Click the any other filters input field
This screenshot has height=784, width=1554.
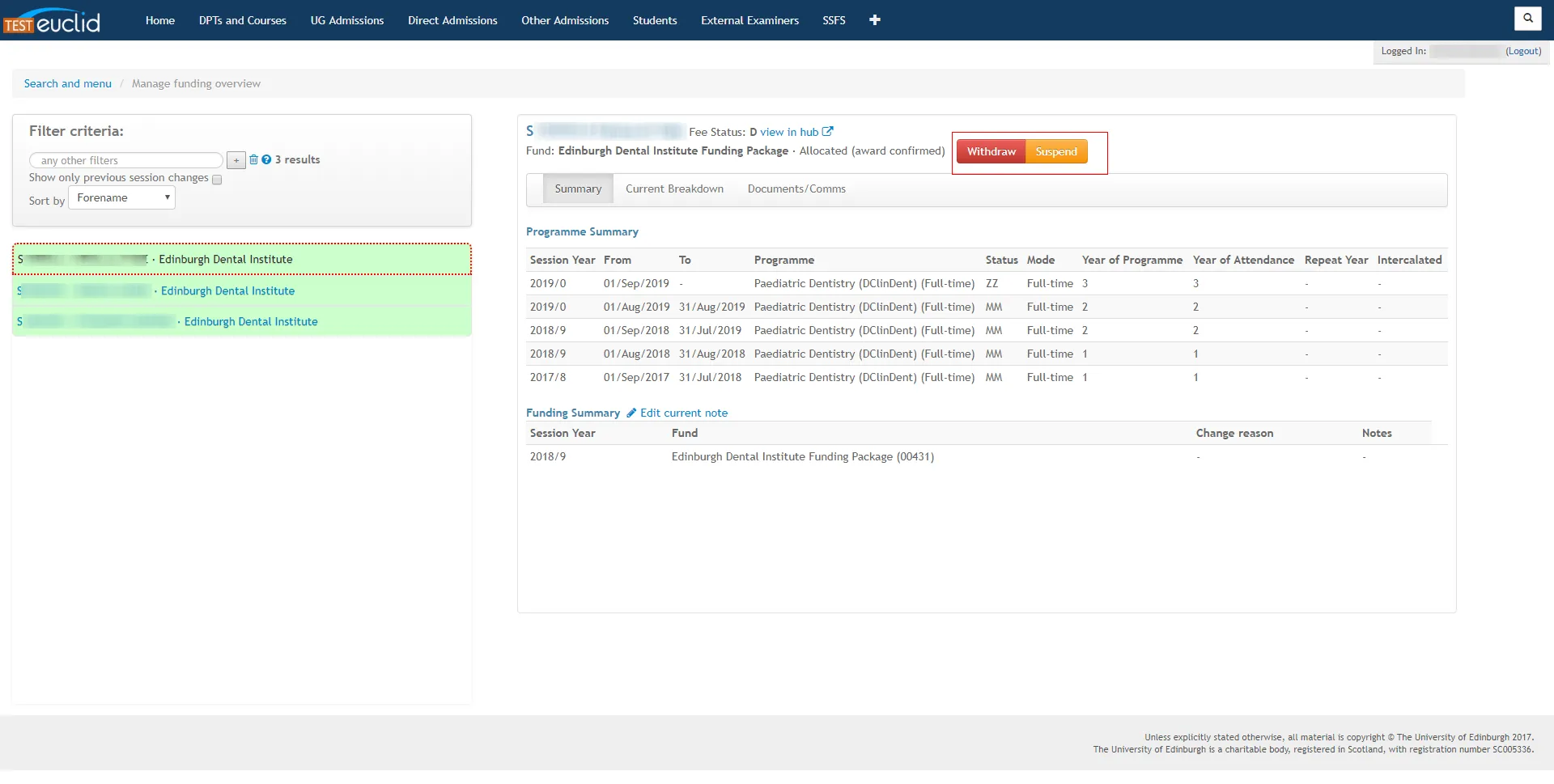[125, 161]
